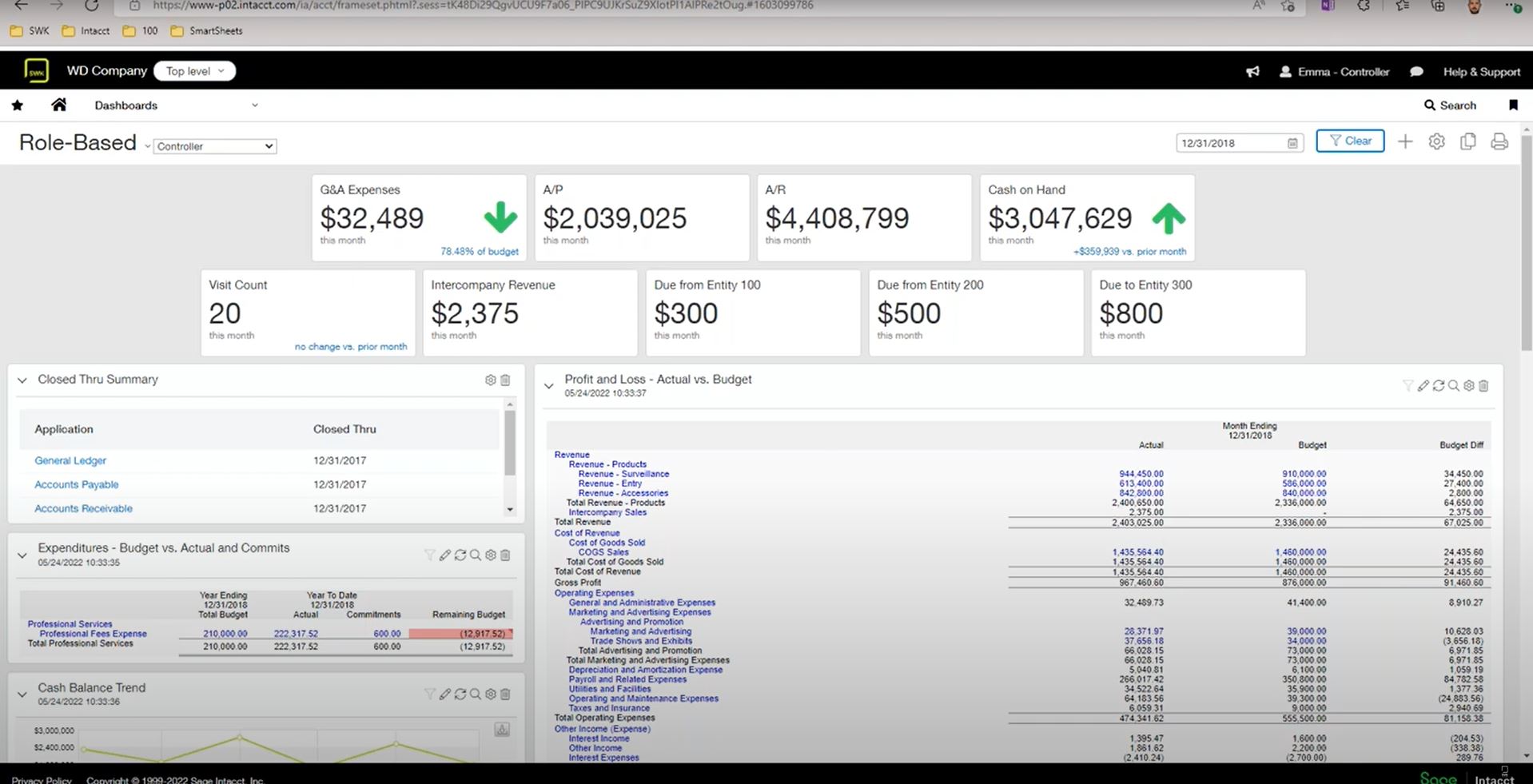Delete the Cash Balance Trend widget

tap(505, 694)
